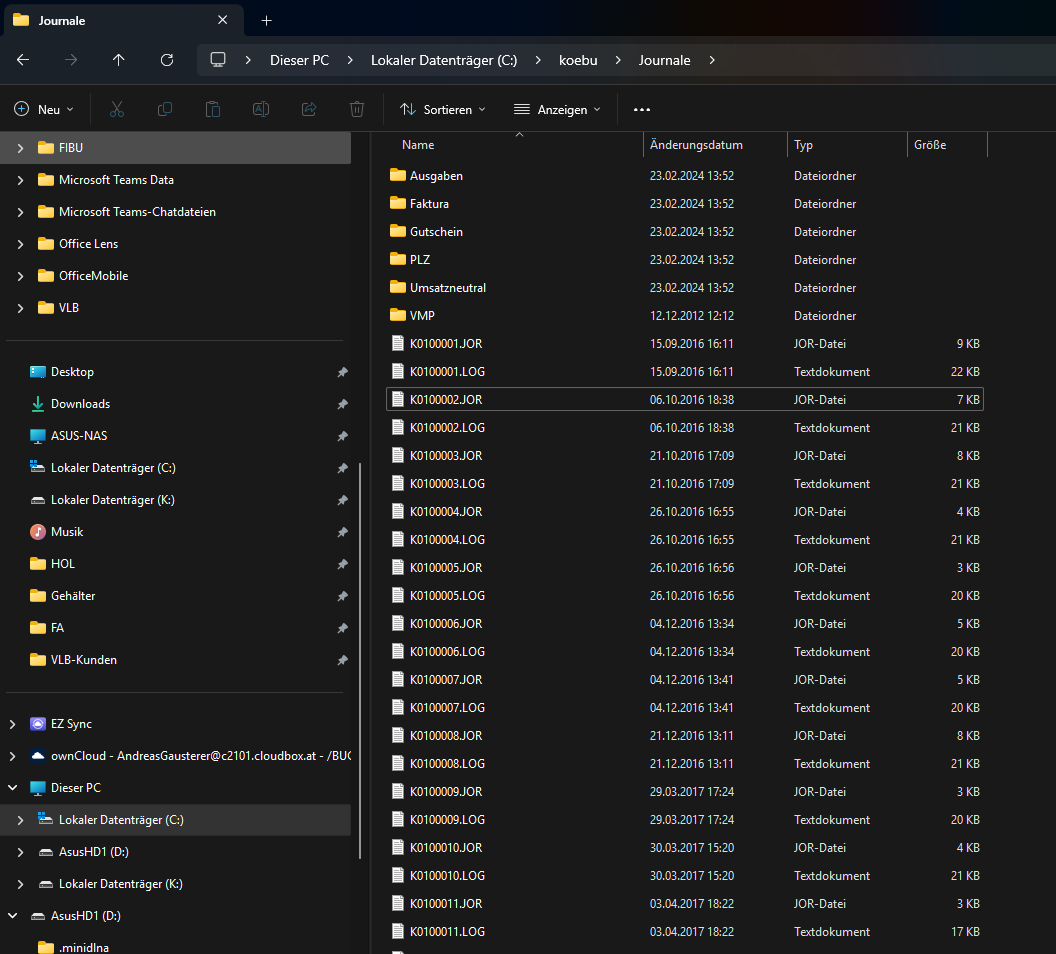The height and width of the screenshot is (954, 1056).
Task: Click the Cut scissors icon in toolbar
Action: tap(117, 109)
